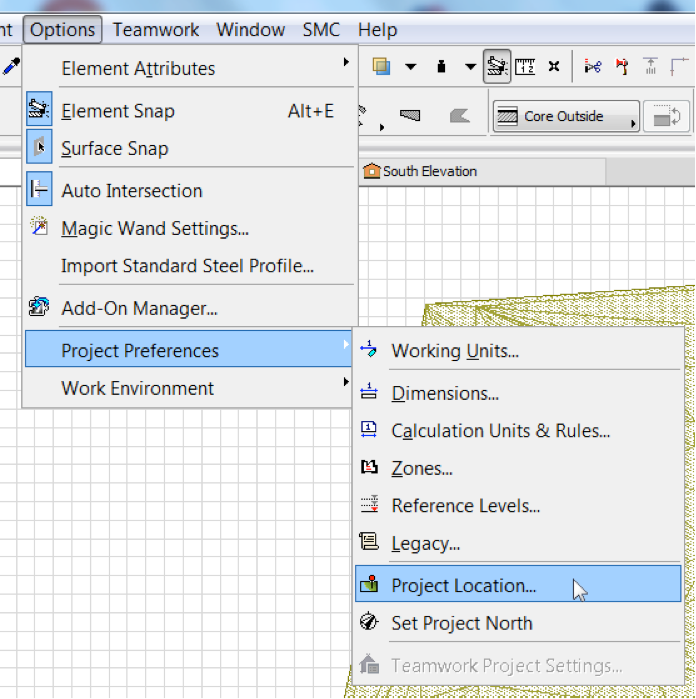The width and height of the screenshot is (696, 699).
Task: Choose Set Project North
Action: [518, 622]
